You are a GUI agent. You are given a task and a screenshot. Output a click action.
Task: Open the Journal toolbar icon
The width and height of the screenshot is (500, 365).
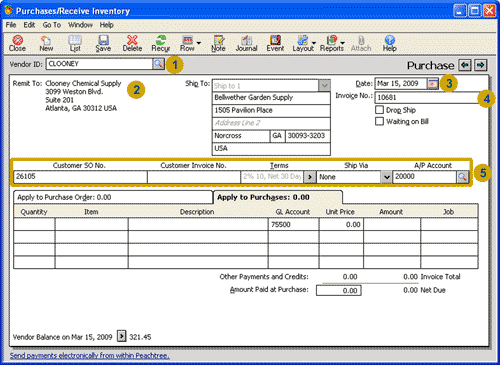point(246,44)
